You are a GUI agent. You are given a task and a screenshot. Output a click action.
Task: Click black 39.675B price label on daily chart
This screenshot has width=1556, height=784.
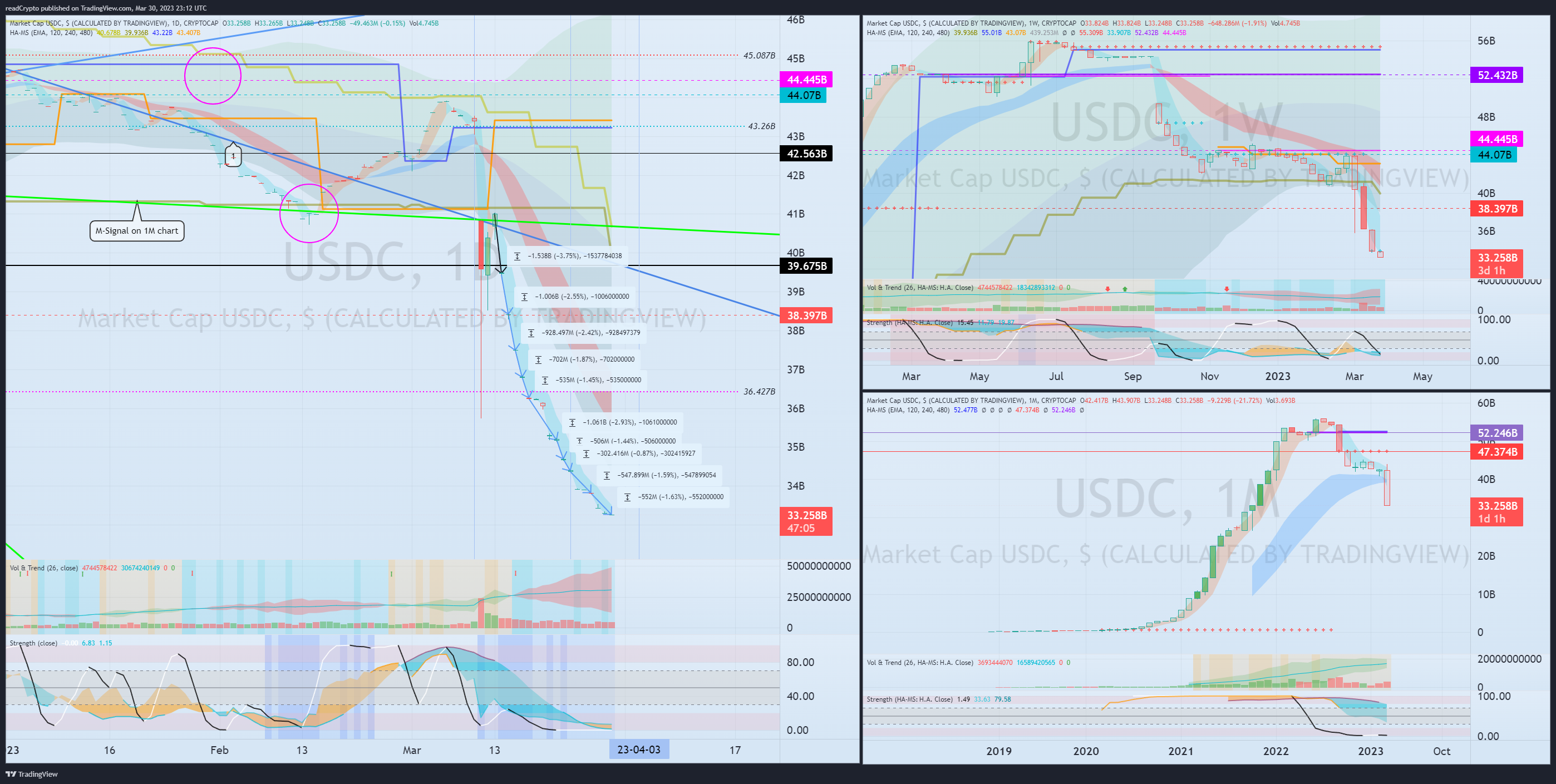(x=806, y=266)
